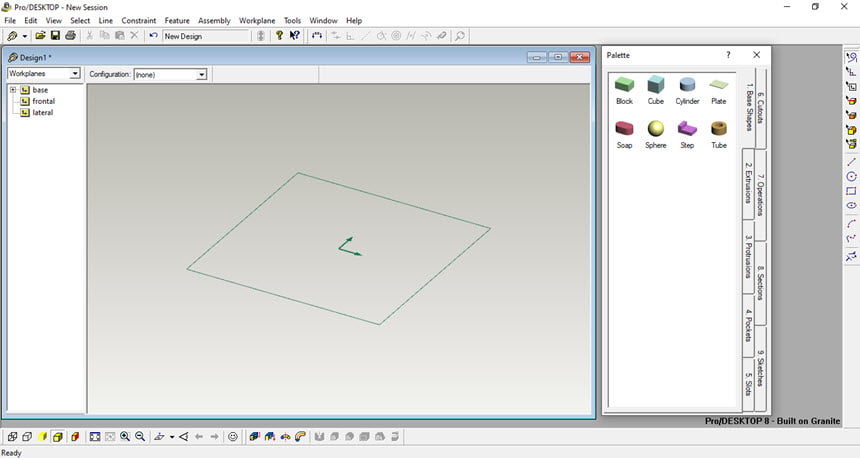
Task: Open the new design dropdown arrow in the toolbar
Action: pos(25,36)
